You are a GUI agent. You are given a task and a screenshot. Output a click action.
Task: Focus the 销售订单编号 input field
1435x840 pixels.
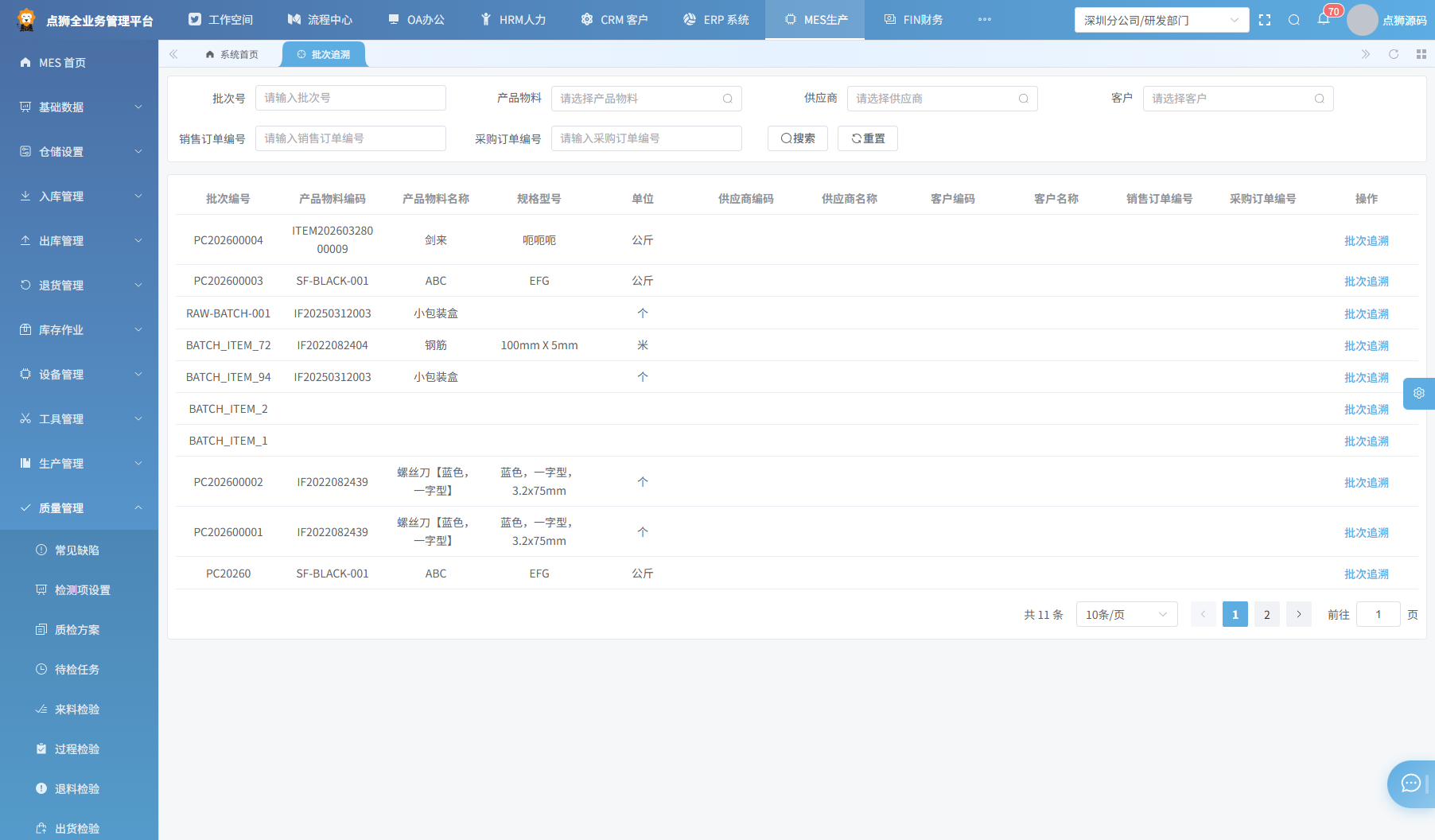(350, 138)
